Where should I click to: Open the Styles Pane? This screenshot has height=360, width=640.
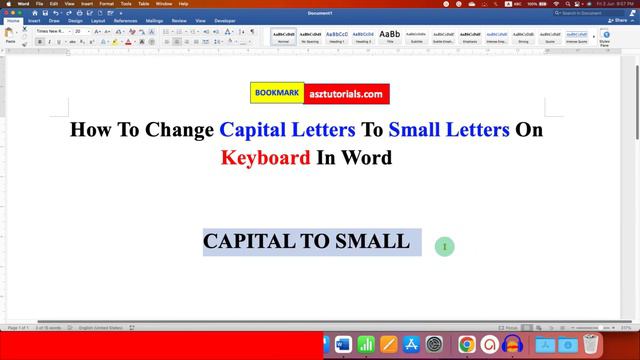(x=605, y=38)
